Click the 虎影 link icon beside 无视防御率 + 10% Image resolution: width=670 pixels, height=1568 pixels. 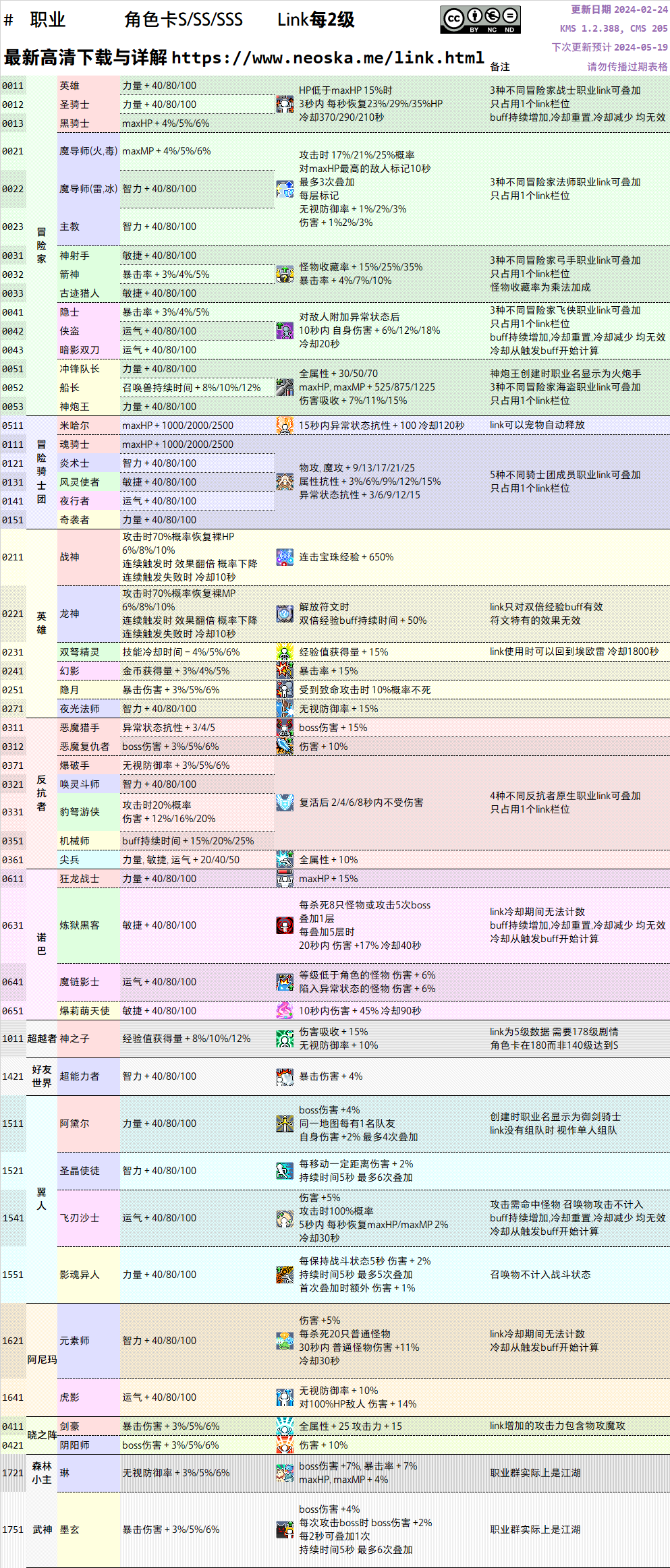(285, 1397)
